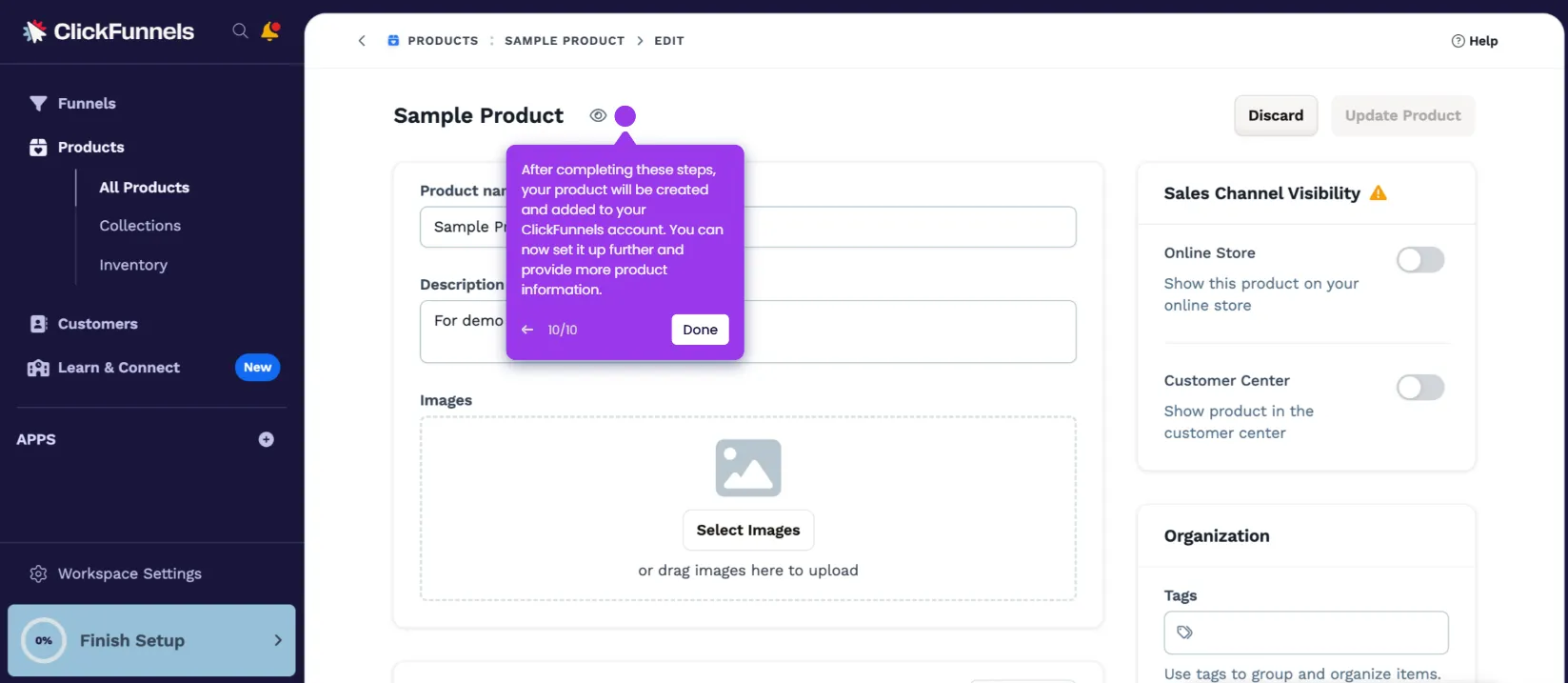Screen dimensions: 1568x683
Task: Click the Images label
Action: [x=446, y=400]
